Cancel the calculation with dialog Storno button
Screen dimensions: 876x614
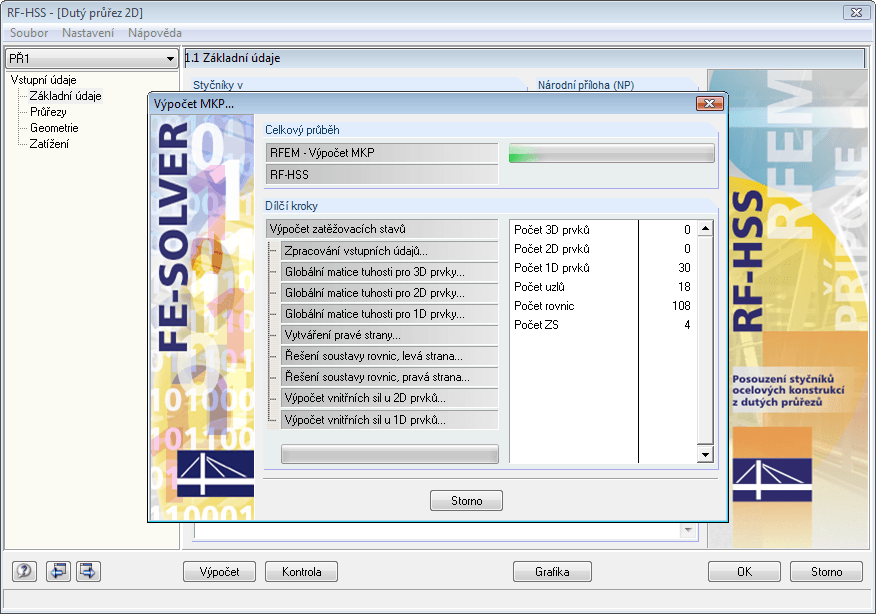(x=466, y=501)
